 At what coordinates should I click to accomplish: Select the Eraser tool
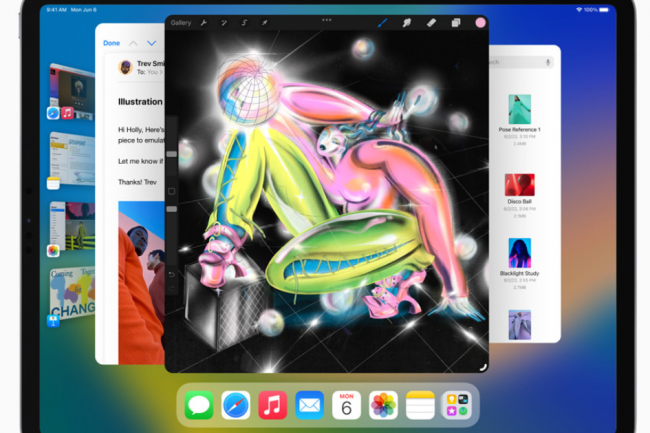(431, 23)
